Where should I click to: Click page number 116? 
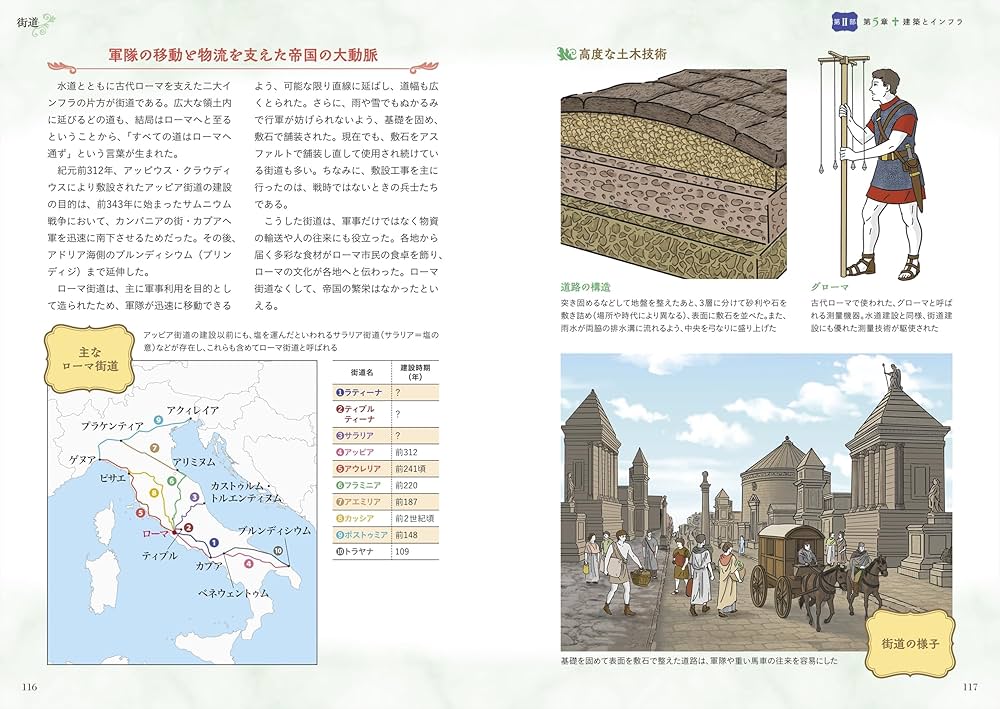30,687
